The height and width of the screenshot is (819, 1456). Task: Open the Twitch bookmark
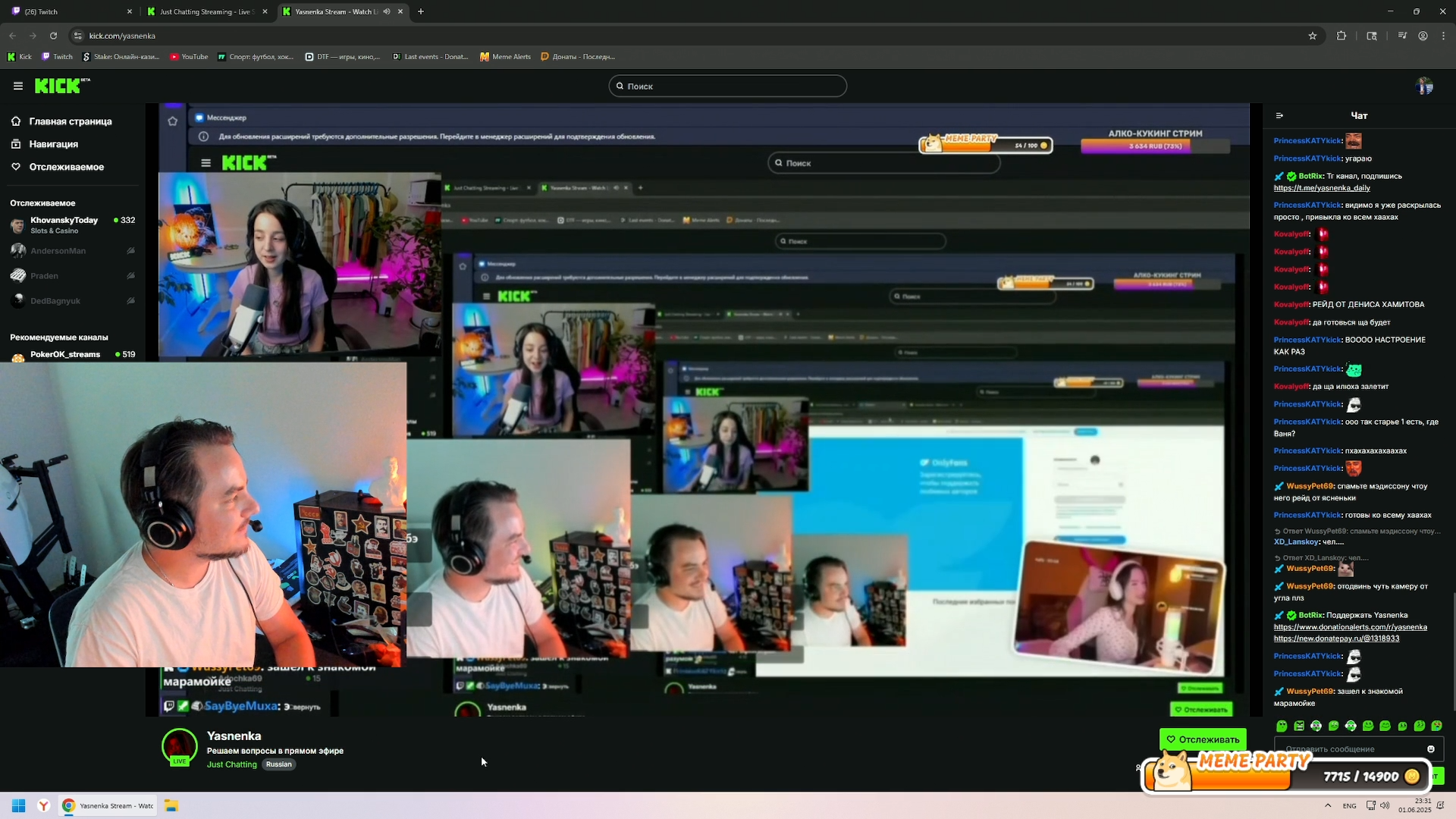pos(57,57)
